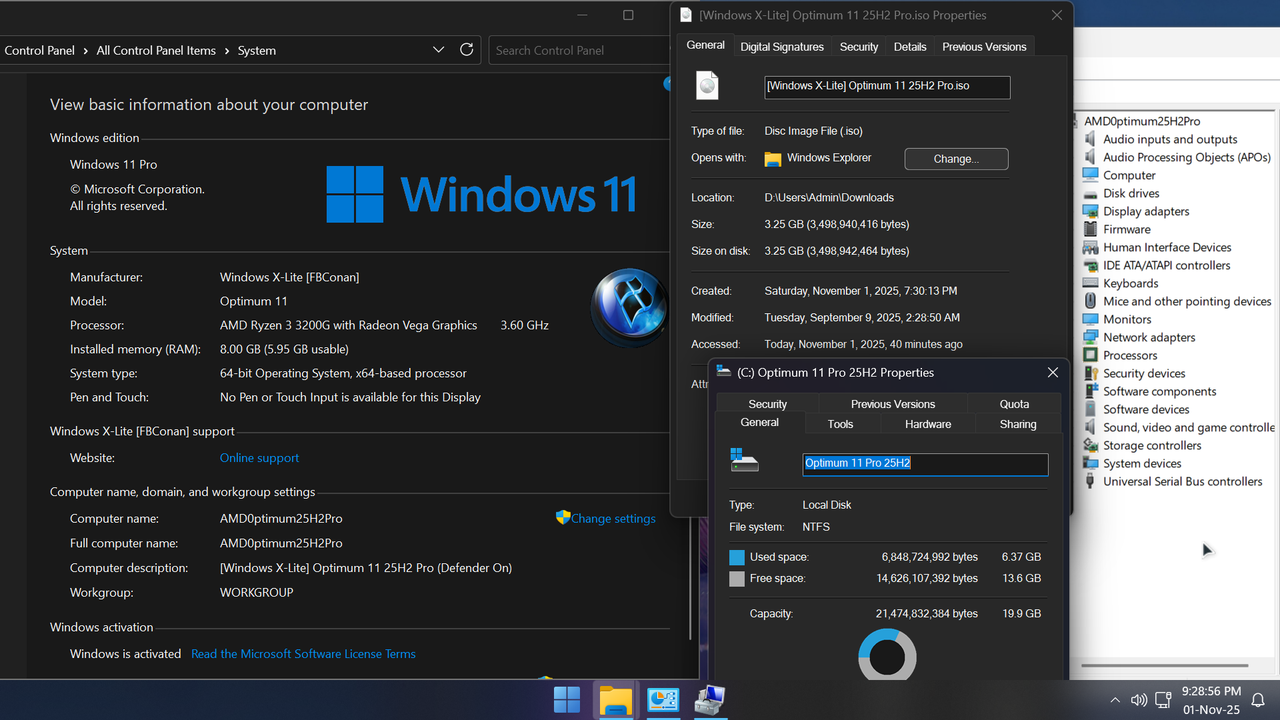
Task: Click the Refresh icon in Control Panel
Action: point(466,50)
